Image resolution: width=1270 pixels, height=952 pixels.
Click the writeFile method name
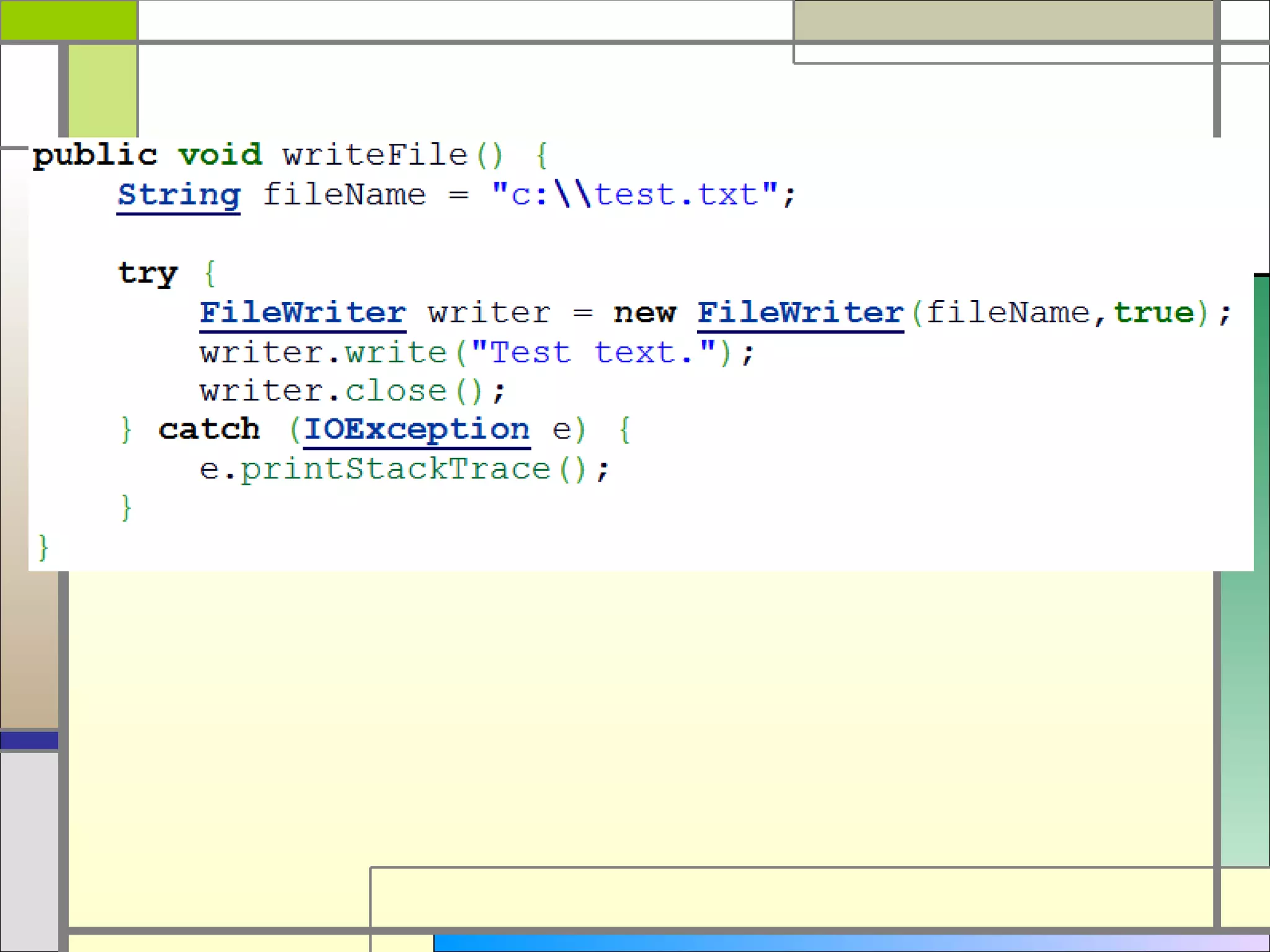click(375, 155)
